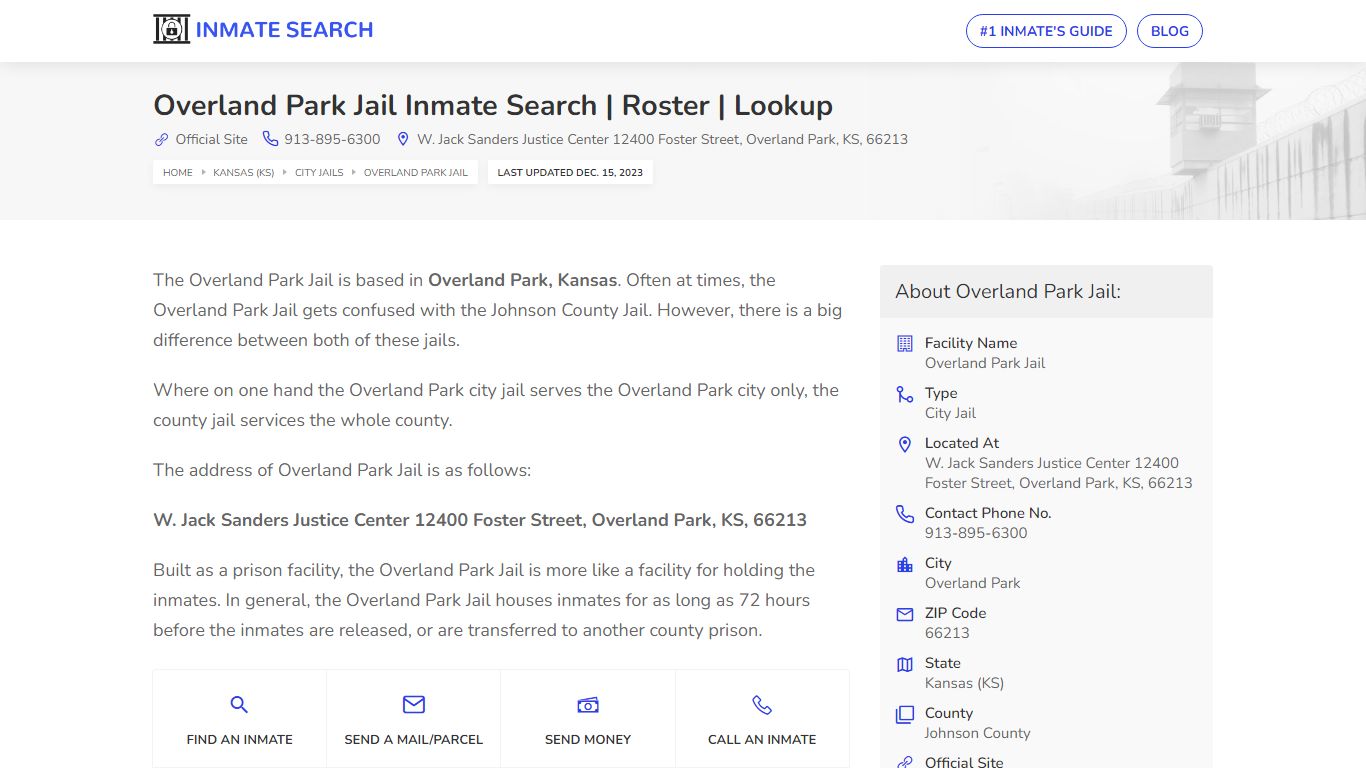Screen dimensions: 1366x768
Task: Click the link icon beside sidebar Official Site
Action: pyautogui.click(x=905, y=762)
